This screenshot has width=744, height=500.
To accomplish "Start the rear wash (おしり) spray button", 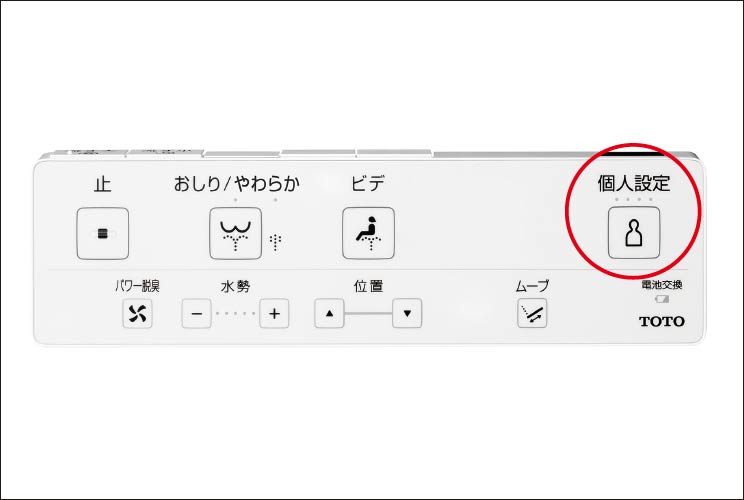I will point(235,233).
